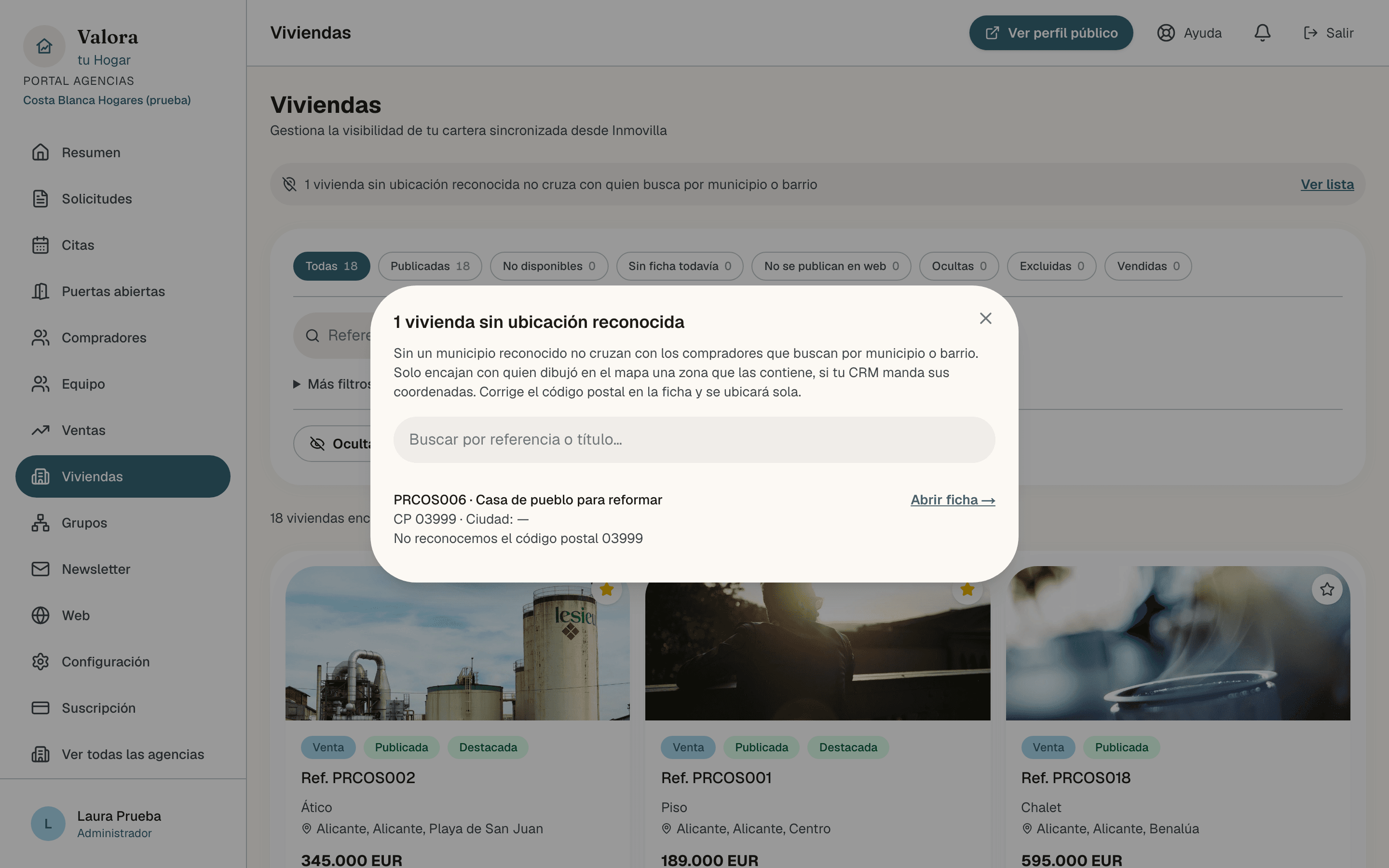
Task: Open the Ventas trend icon
Action: [40, 430]
